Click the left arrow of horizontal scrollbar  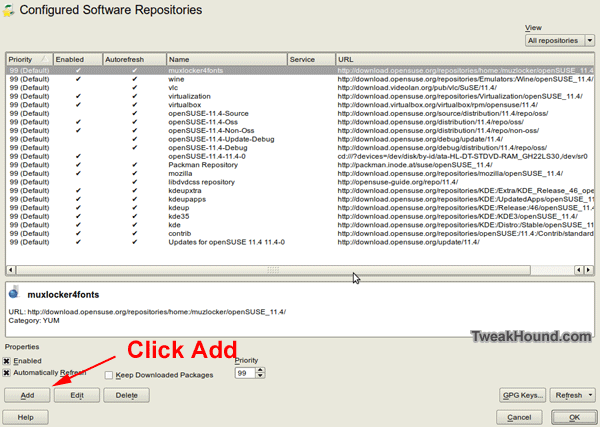pos(10,269)
